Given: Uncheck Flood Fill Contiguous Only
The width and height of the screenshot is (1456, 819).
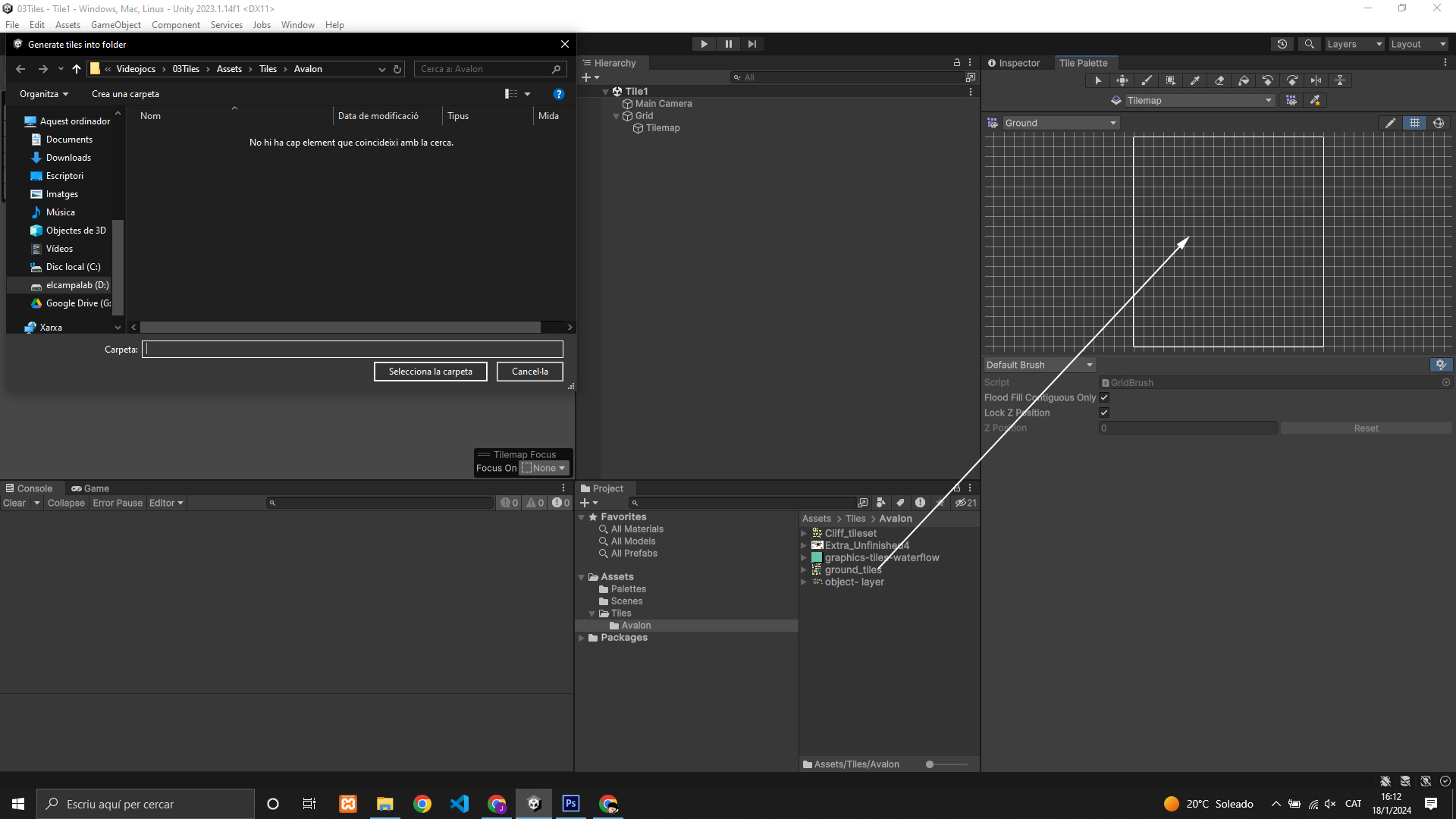Looking at the screenshot, I should [1104, 397].
